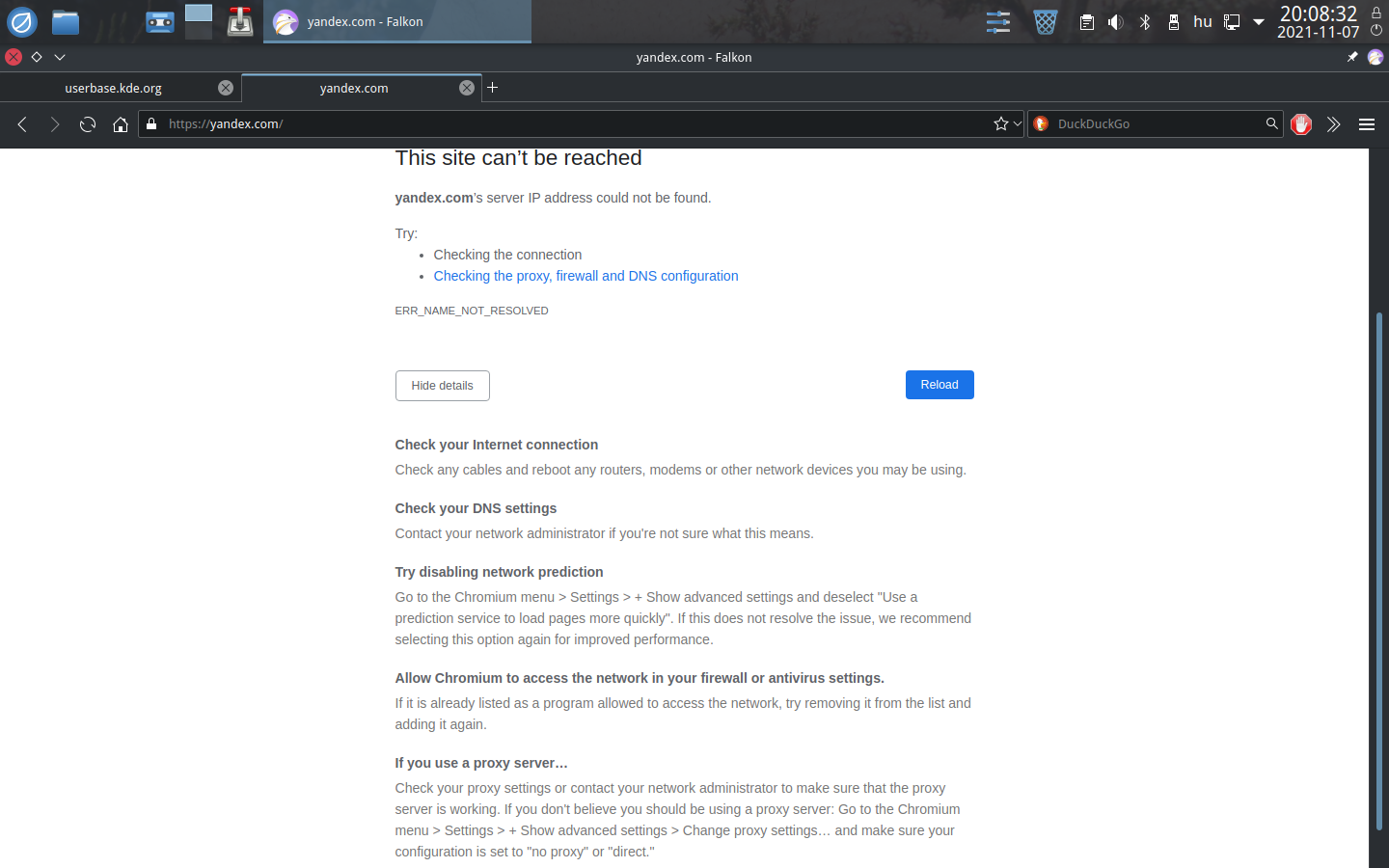
Task: Open the Bluetooth tray icon
Action: point(1145,21)
